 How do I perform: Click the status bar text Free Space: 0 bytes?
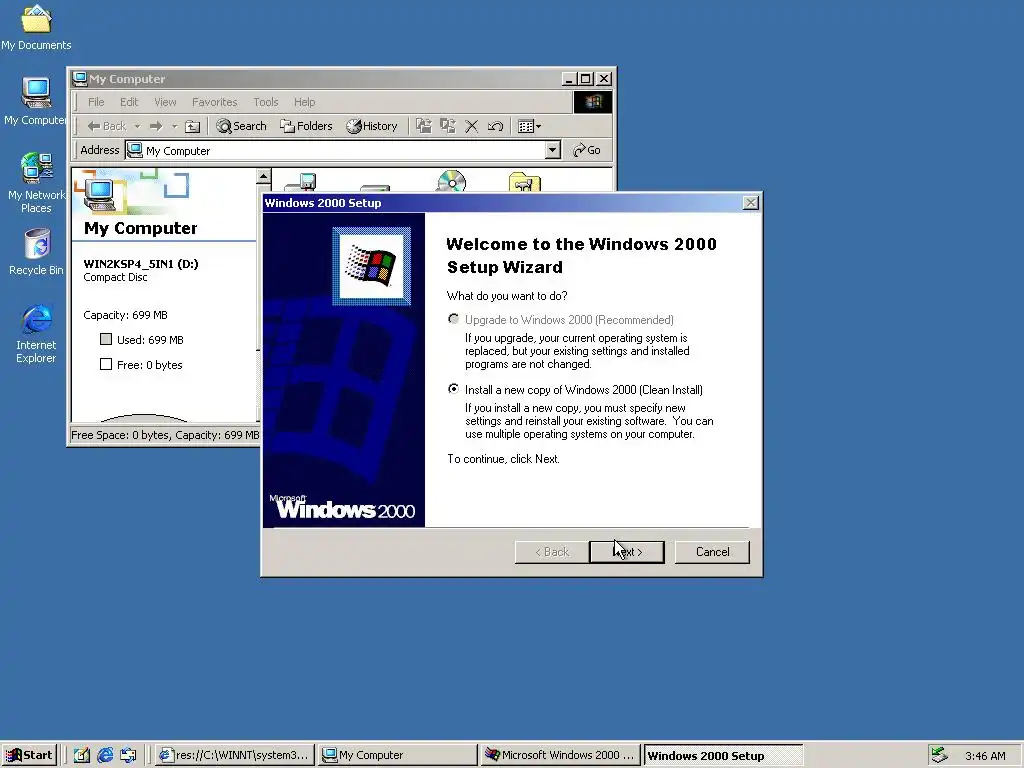click(120, 435)
